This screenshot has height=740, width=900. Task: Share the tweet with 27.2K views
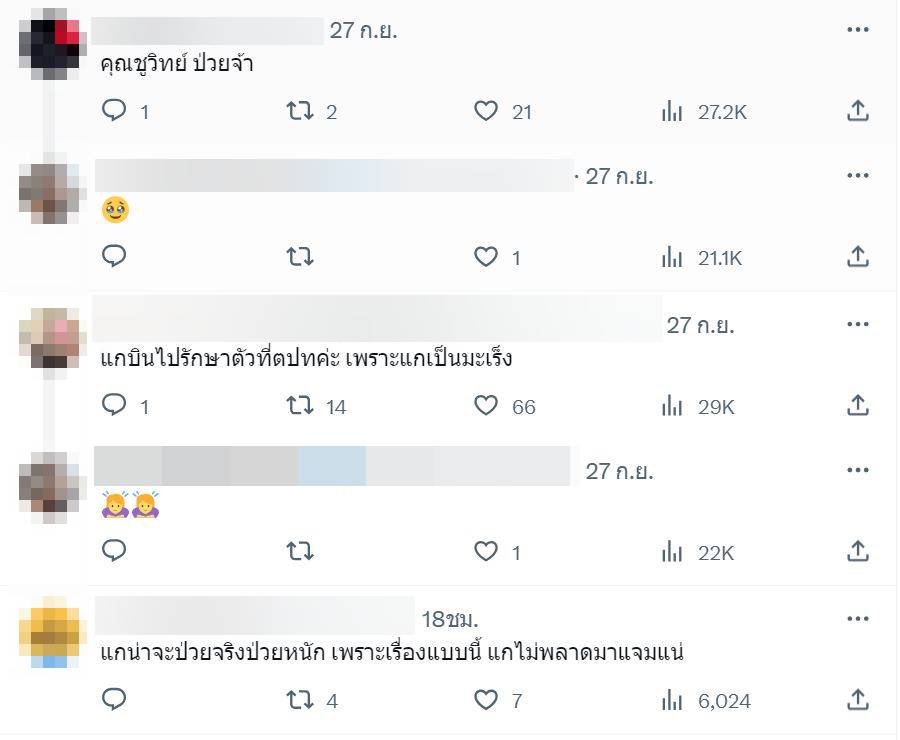click(857, 111)
